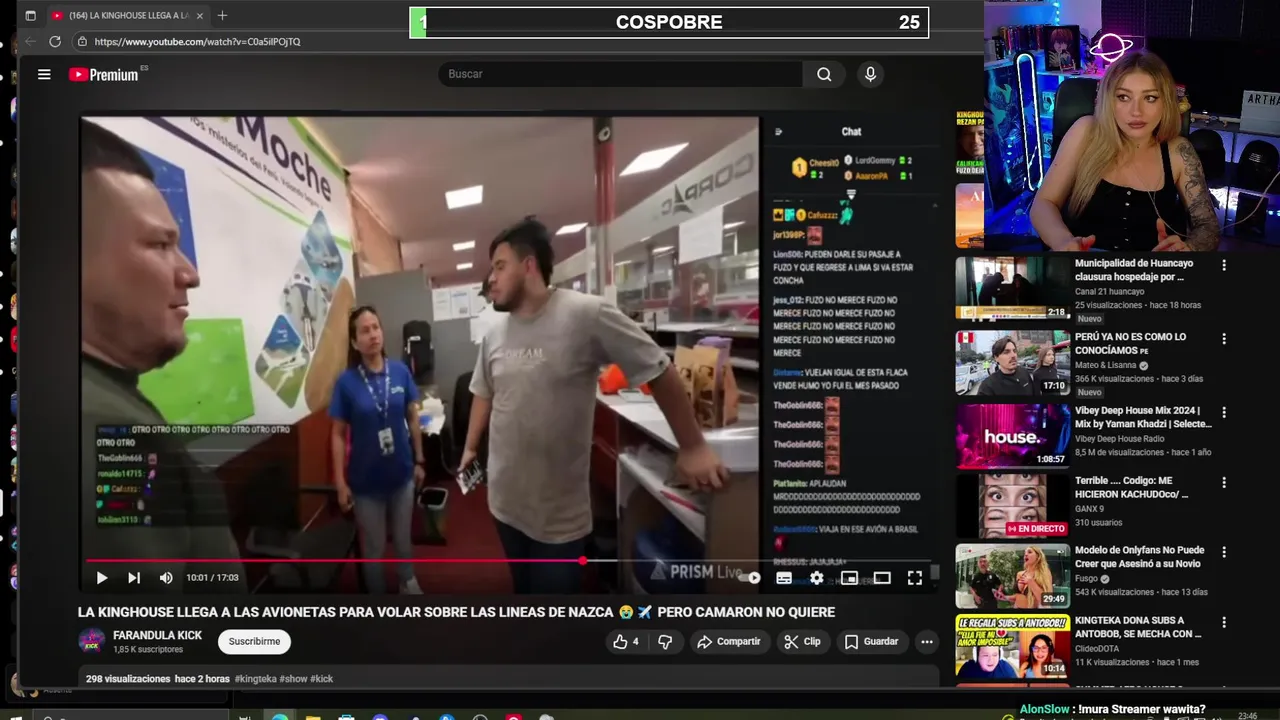Save the video with Guardar
Screen dimensions: 1280x720
coord(871,642)
